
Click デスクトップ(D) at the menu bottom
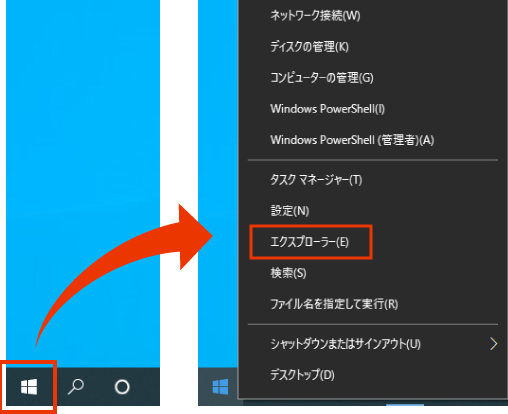(302, 375)
